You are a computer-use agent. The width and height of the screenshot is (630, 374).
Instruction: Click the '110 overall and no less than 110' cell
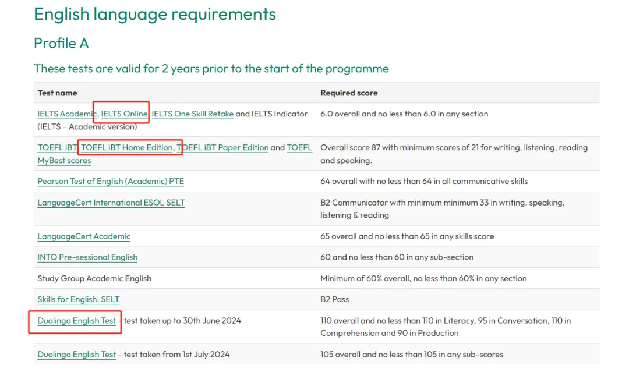point(446,327)
